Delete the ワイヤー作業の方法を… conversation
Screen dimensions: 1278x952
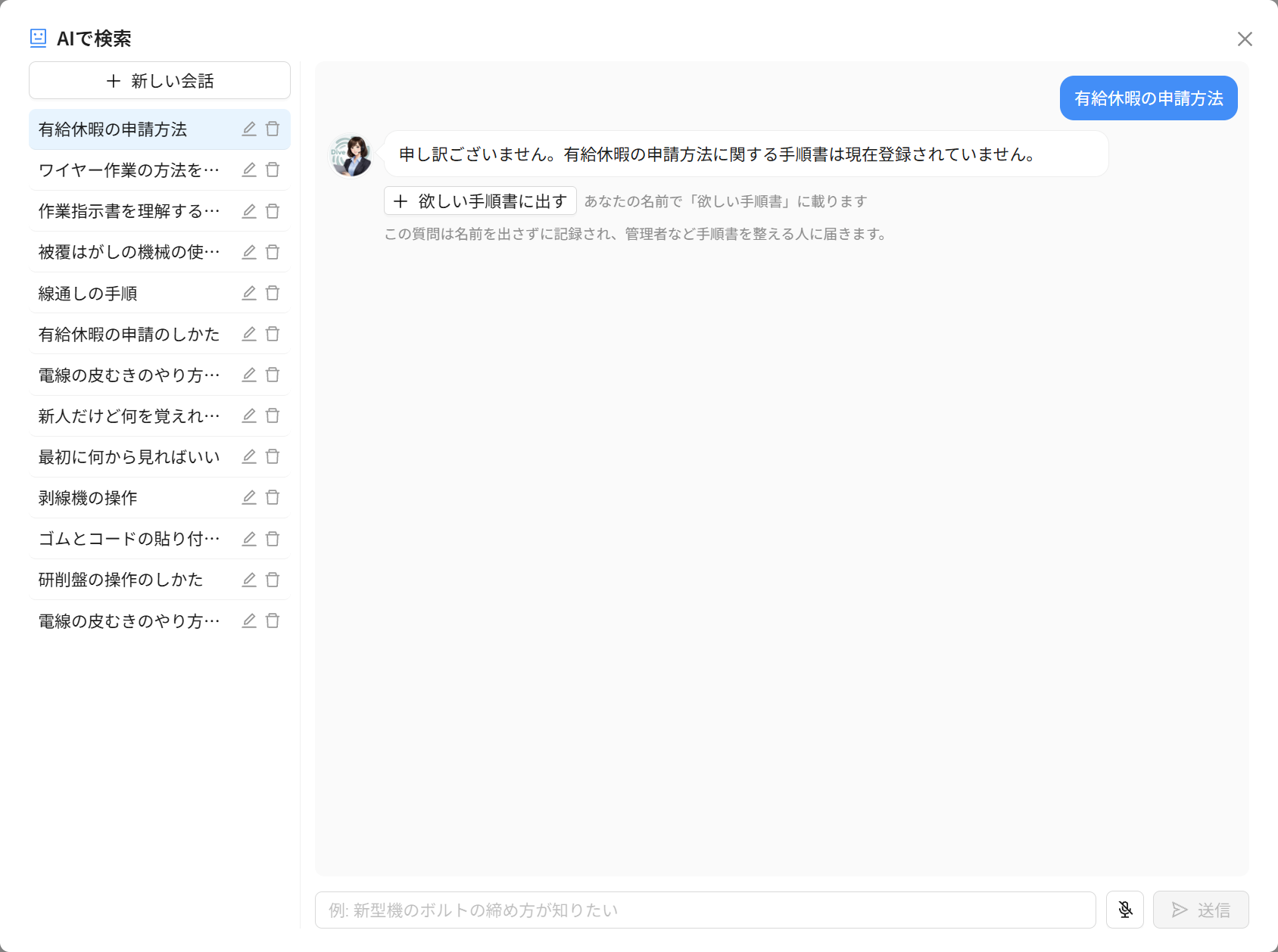coord(273,170)
